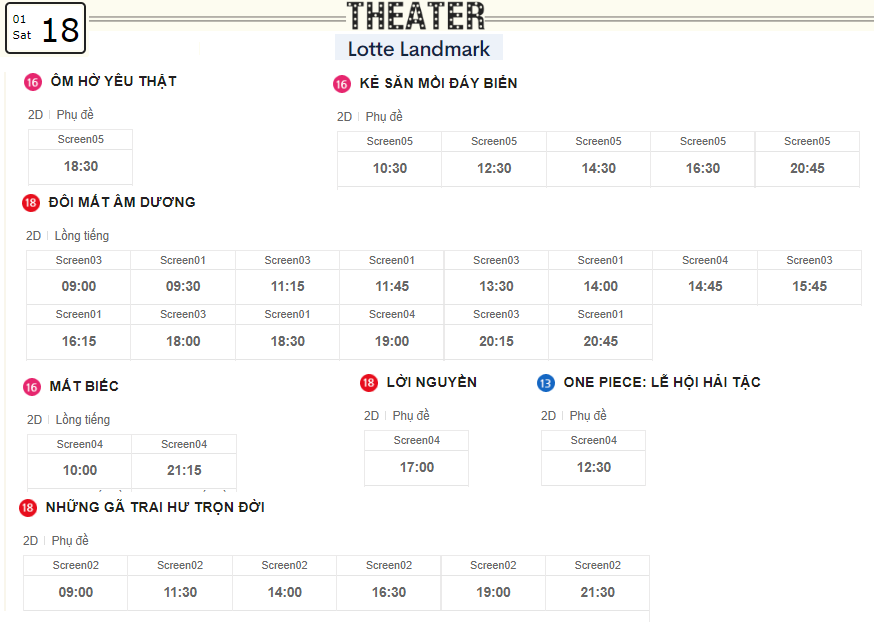Open the ĐÔI MẮT ÂM DƯƠNG movie title

tap(122, 202)
